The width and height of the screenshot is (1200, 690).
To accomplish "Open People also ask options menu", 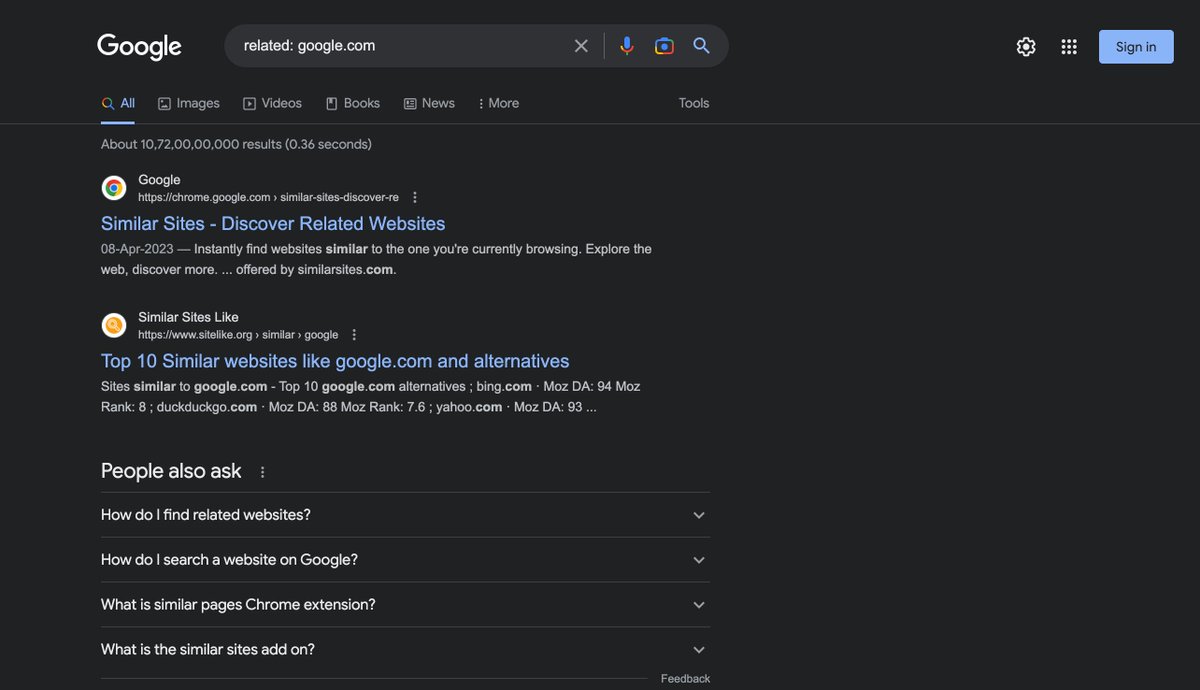I will pyautogui.click(x=263, y=472).
